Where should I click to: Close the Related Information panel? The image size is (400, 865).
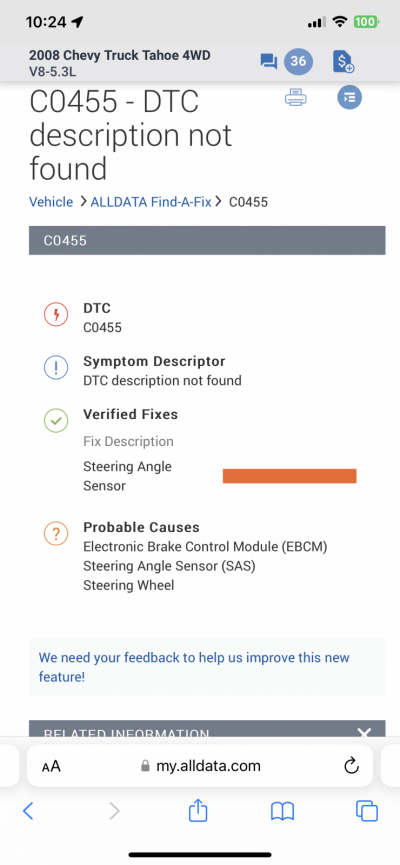coord(364,733)
